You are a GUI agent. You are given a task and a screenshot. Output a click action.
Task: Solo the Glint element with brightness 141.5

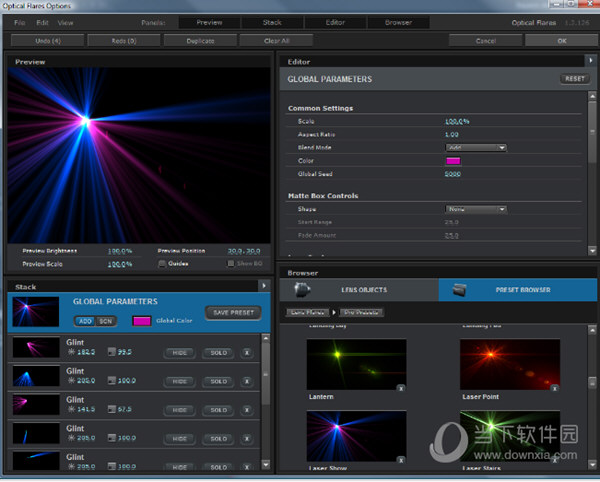218,410
